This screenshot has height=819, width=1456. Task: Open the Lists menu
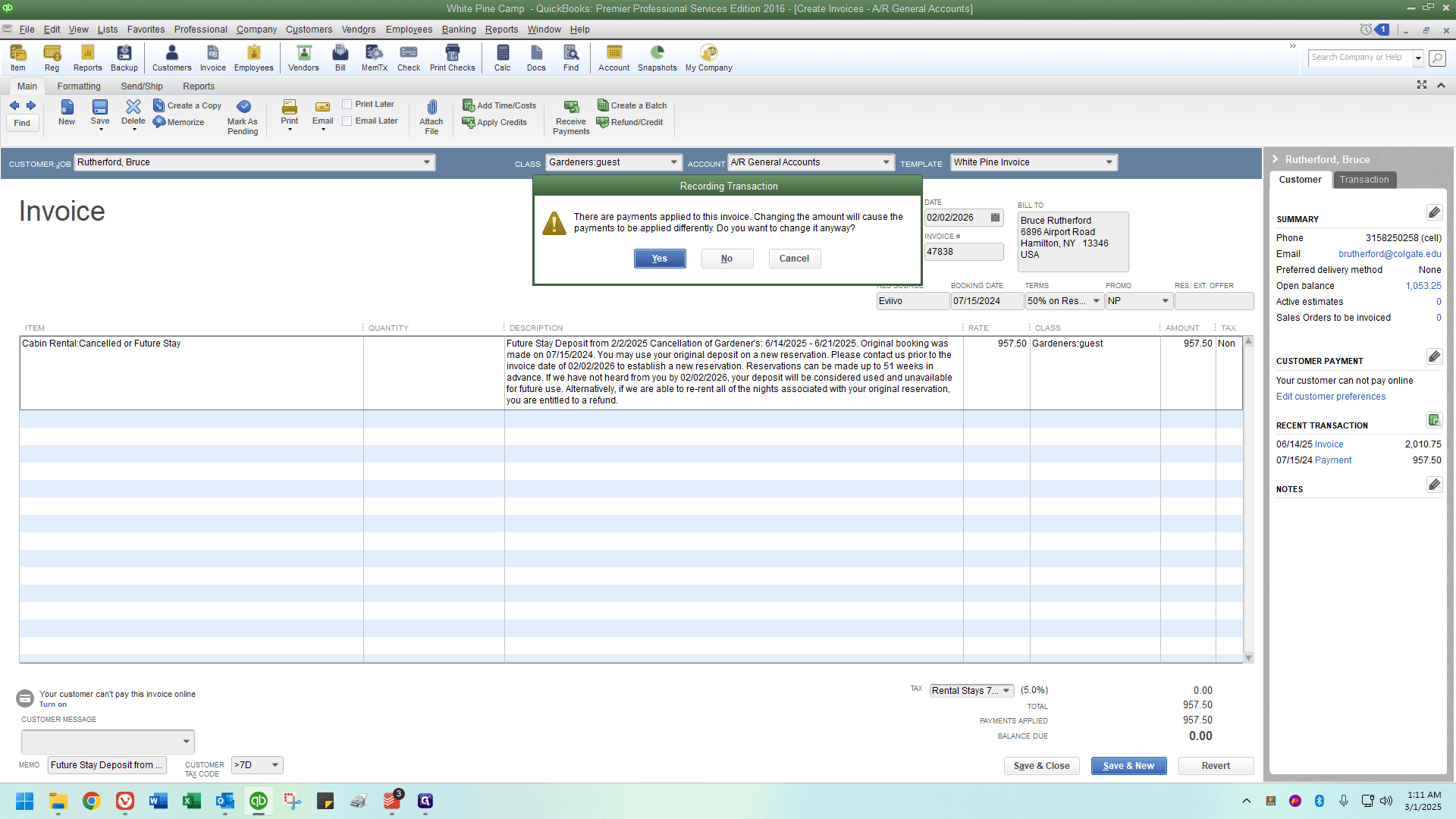[108, 30]
